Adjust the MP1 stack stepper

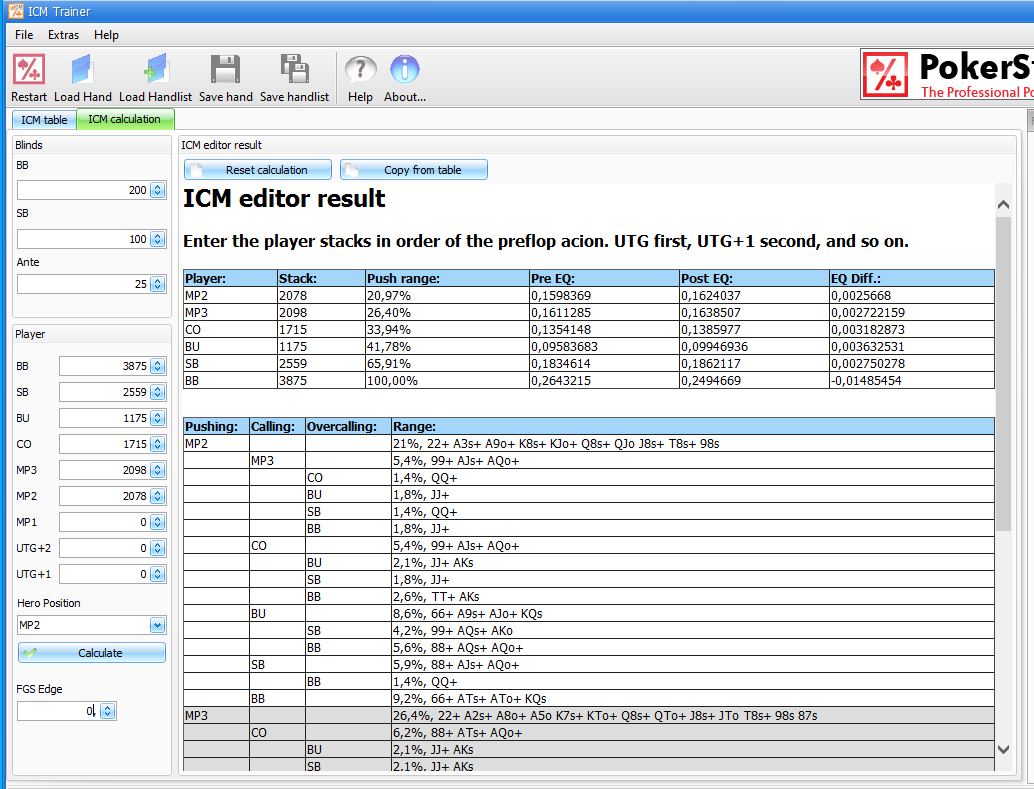tap(158, 522)
